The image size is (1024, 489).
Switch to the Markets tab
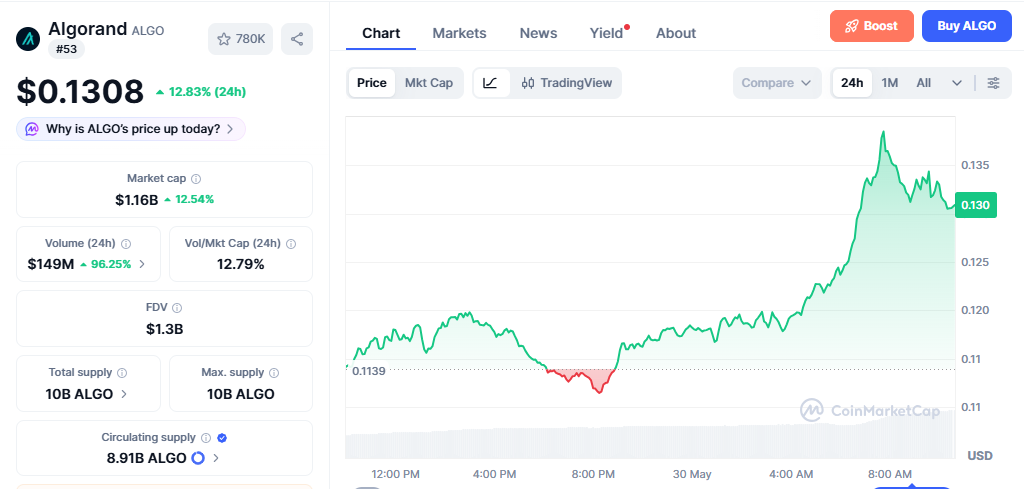[460, 33]
